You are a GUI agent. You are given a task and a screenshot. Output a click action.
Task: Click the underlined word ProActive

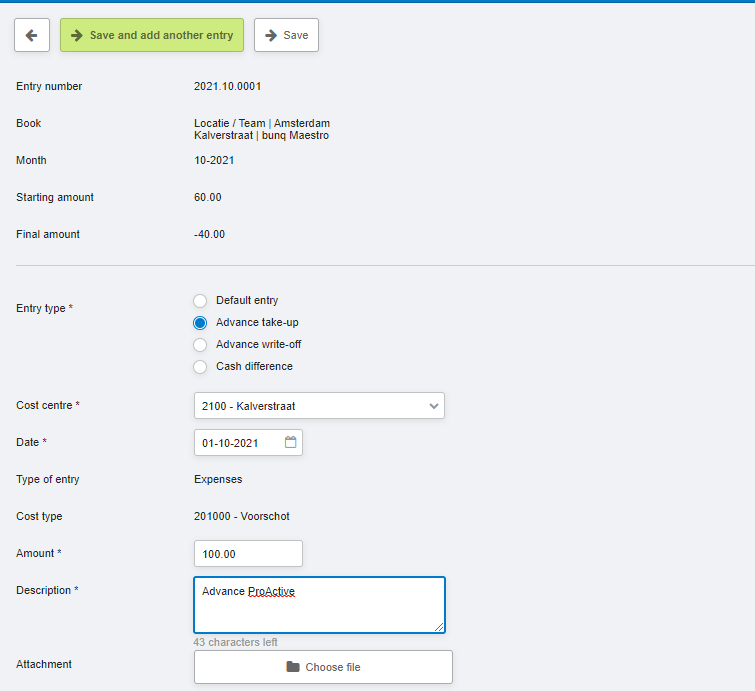271,592
